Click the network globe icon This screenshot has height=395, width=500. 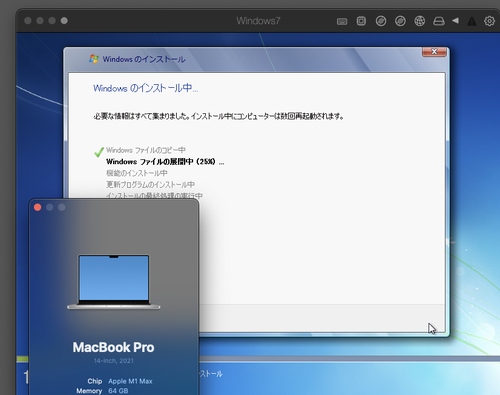click(x=419, y=21)
